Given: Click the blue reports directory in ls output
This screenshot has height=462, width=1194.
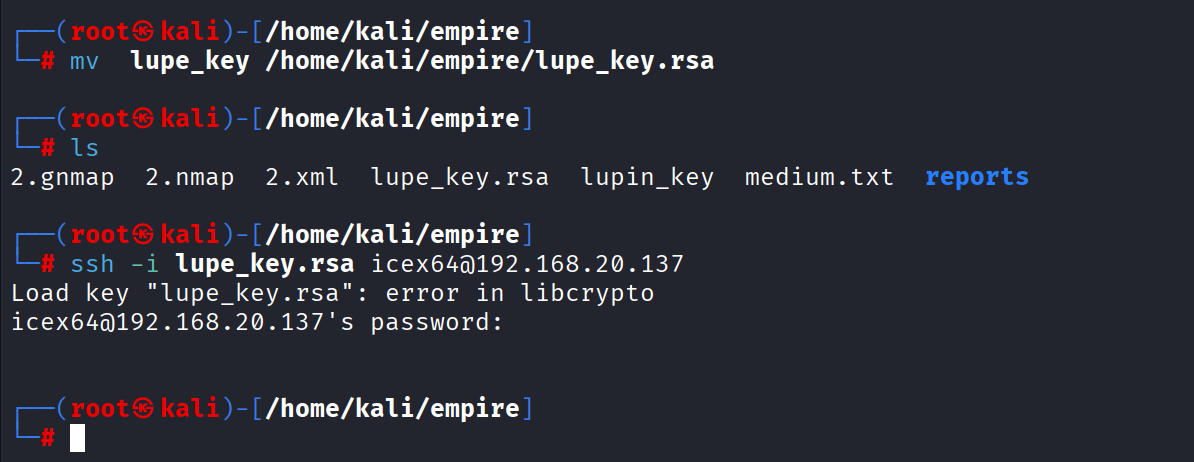Looking at the screenshot, I should [976, 178].
